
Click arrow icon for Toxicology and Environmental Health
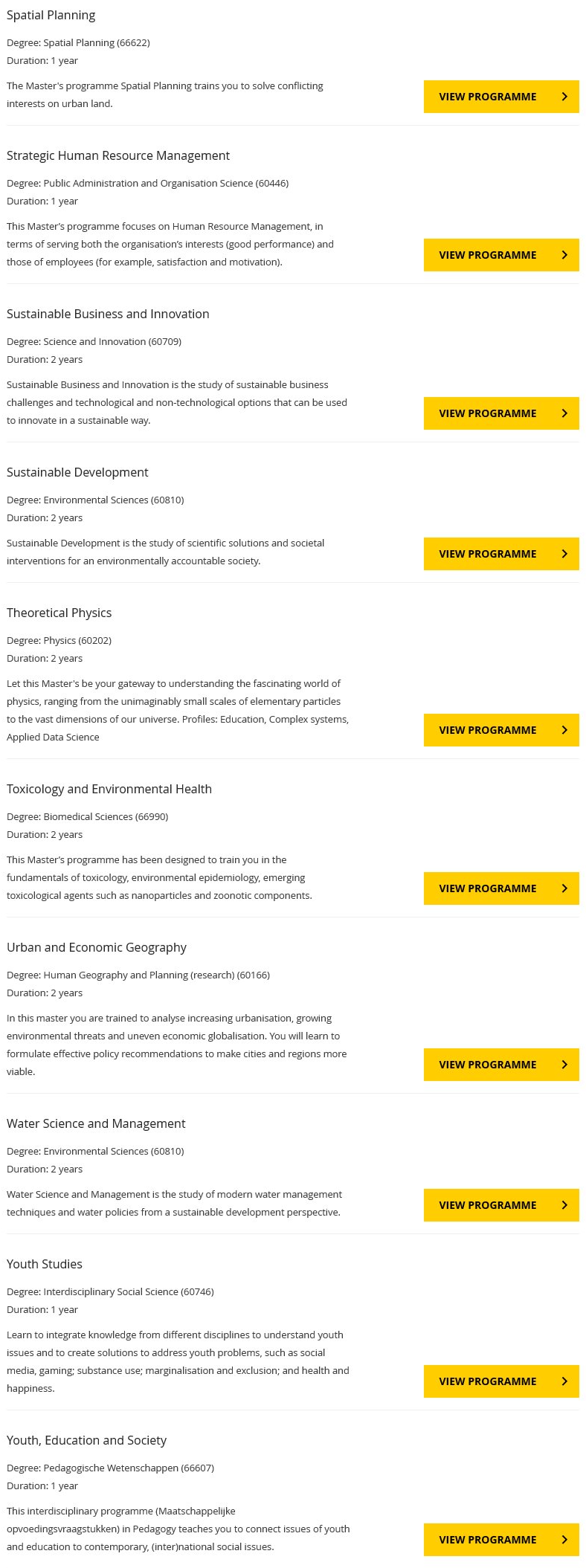click(x=564, y=888)
